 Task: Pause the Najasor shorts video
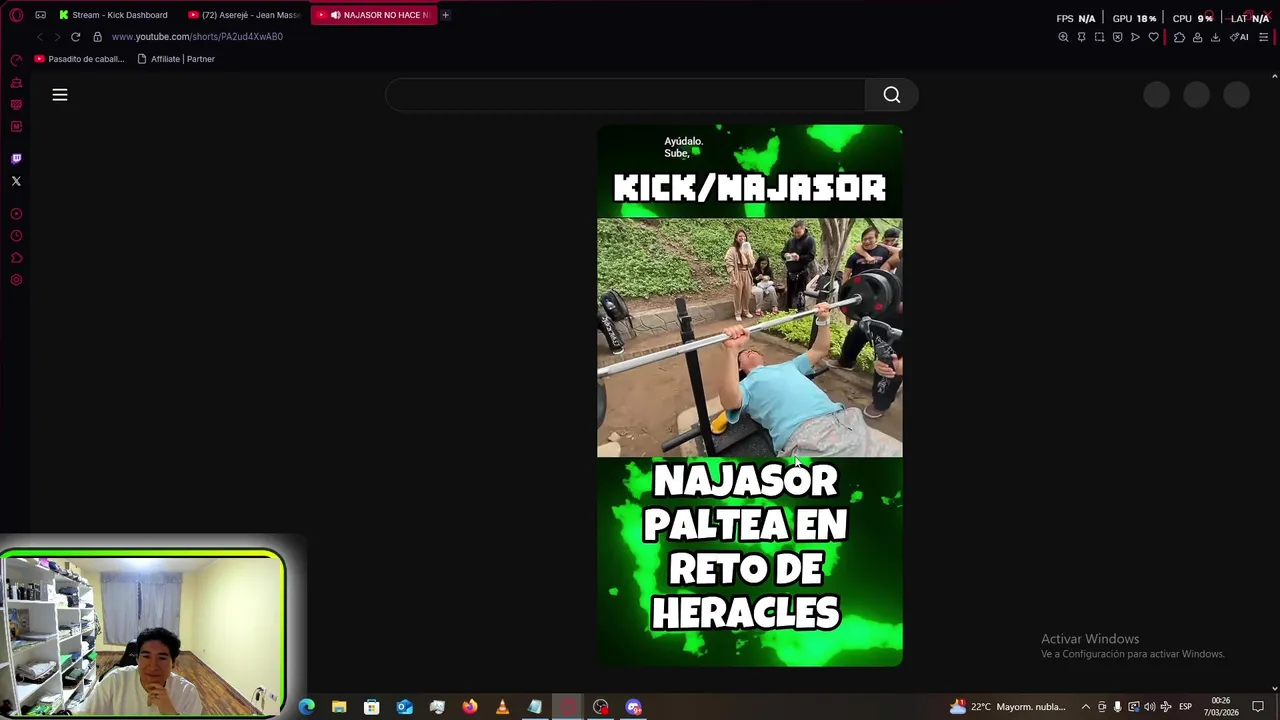750,395
